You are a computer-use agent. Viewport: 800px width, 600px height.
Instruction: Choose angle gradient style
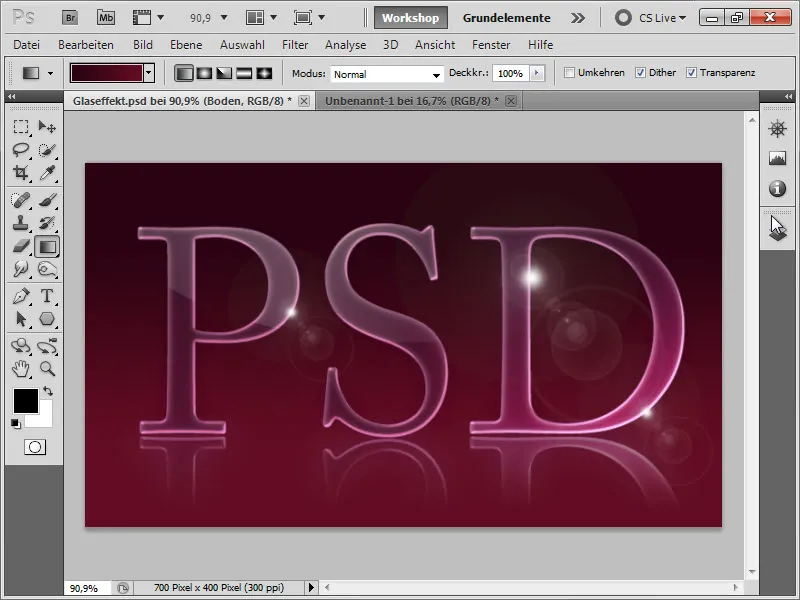pos(224,73)
